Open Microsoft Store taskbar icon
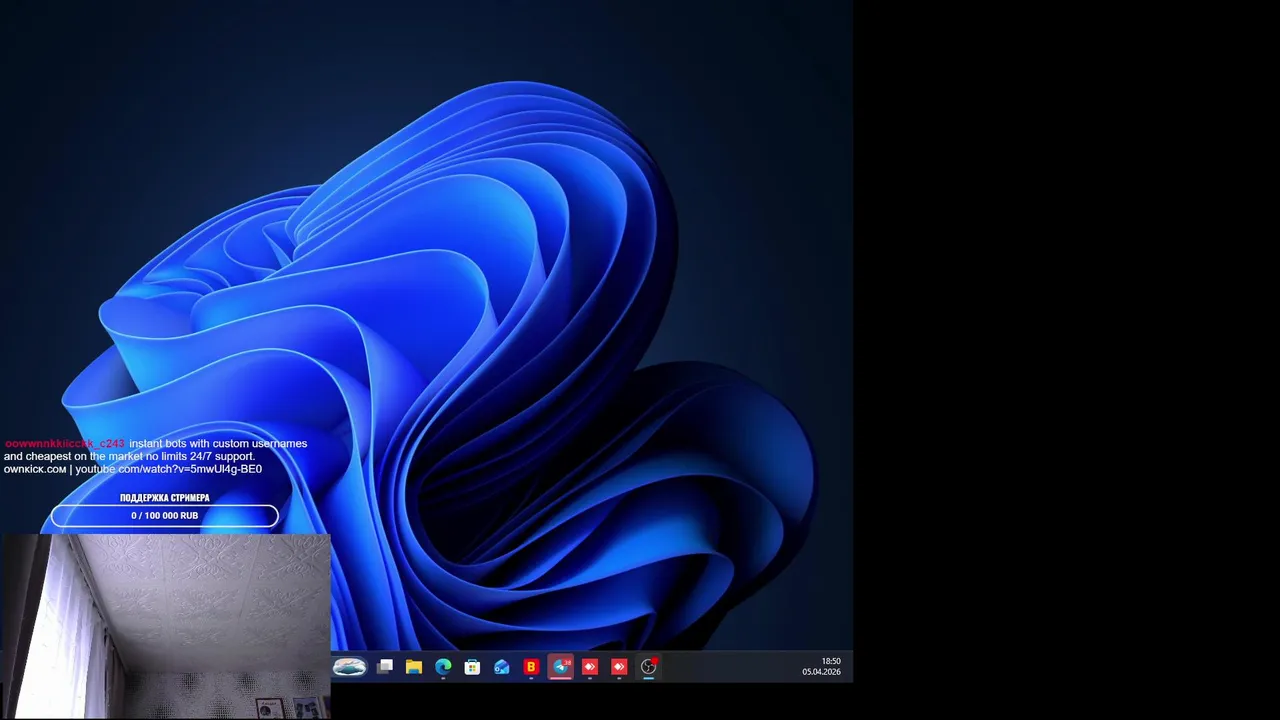1280x720 pixels. pos(472,667)
